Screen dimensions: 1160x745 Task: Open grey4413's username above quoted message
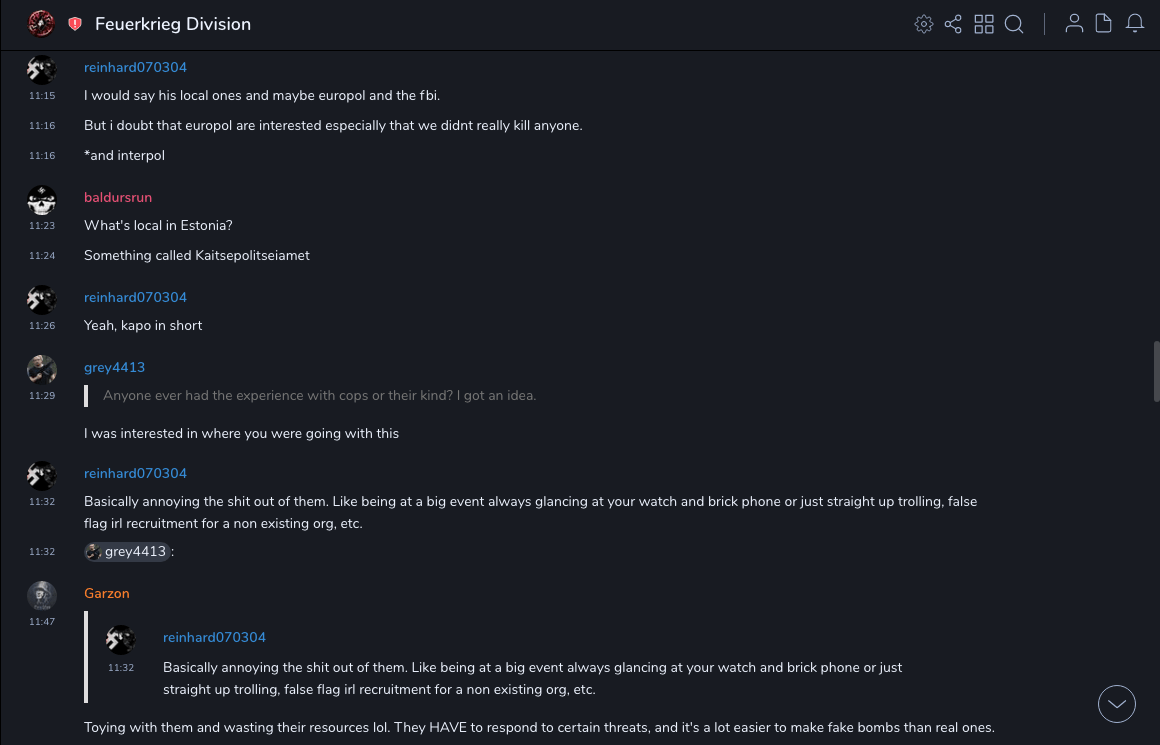114,368
